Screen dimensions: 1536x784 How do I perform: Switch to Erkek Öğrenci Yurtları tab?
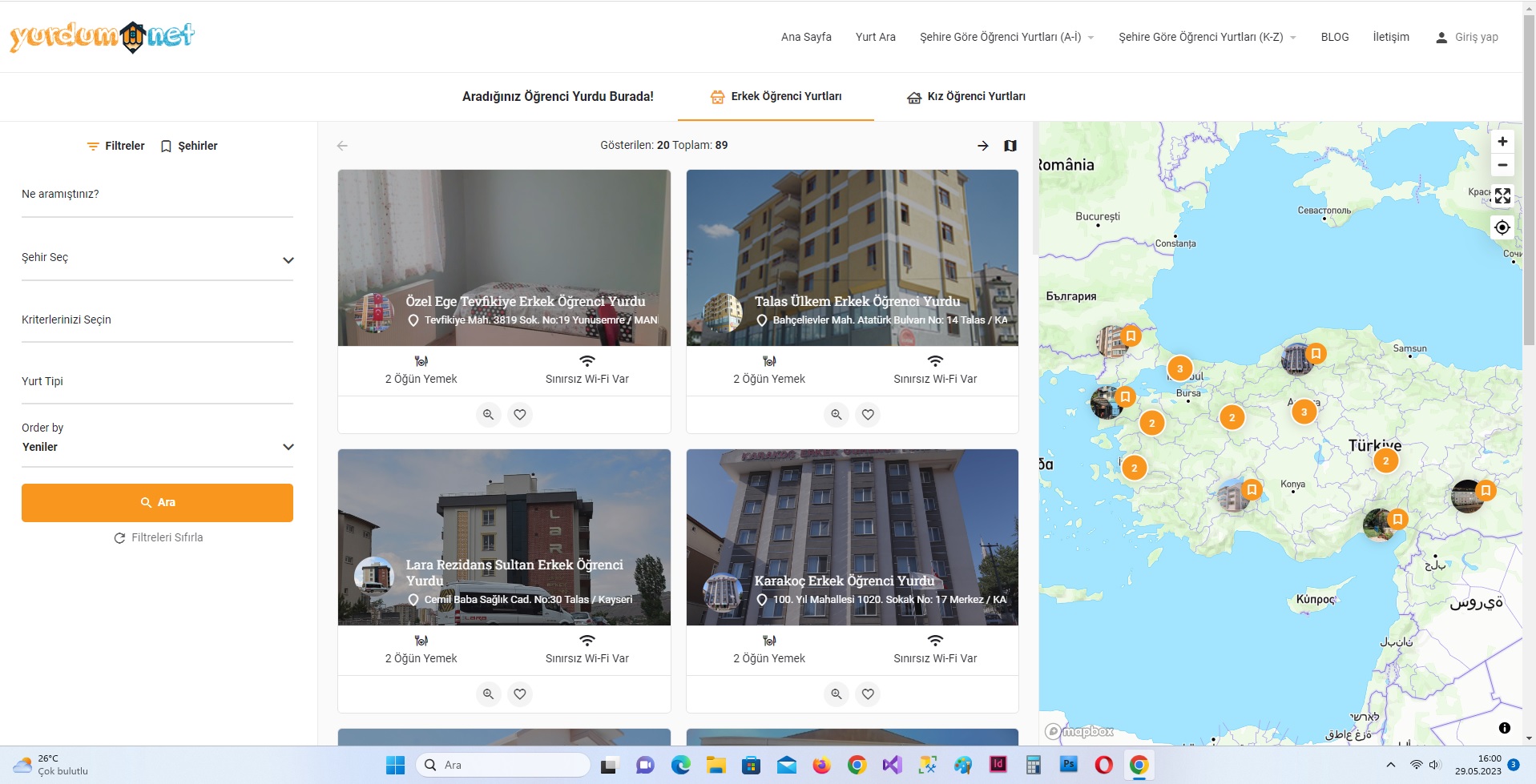[x=776, y=97]
